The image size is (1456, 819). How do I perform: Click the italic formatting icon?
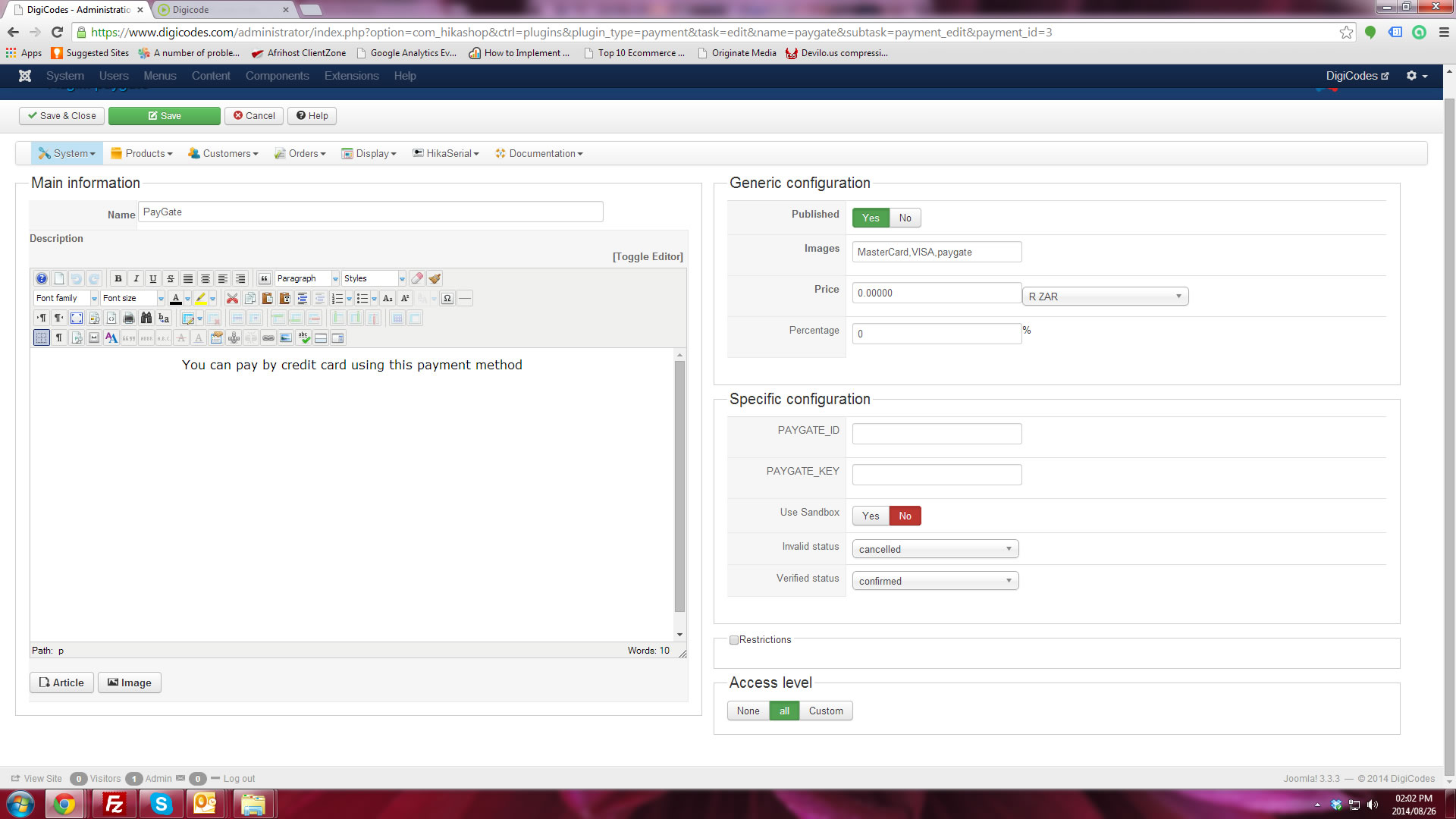click(x=136, y=278)
